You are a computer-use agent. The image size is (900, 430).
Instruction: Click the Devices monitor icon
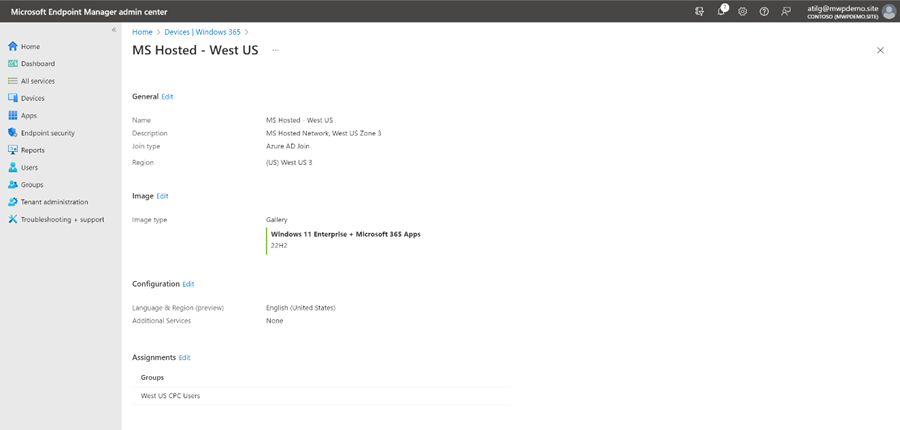(x=13, y=98)
